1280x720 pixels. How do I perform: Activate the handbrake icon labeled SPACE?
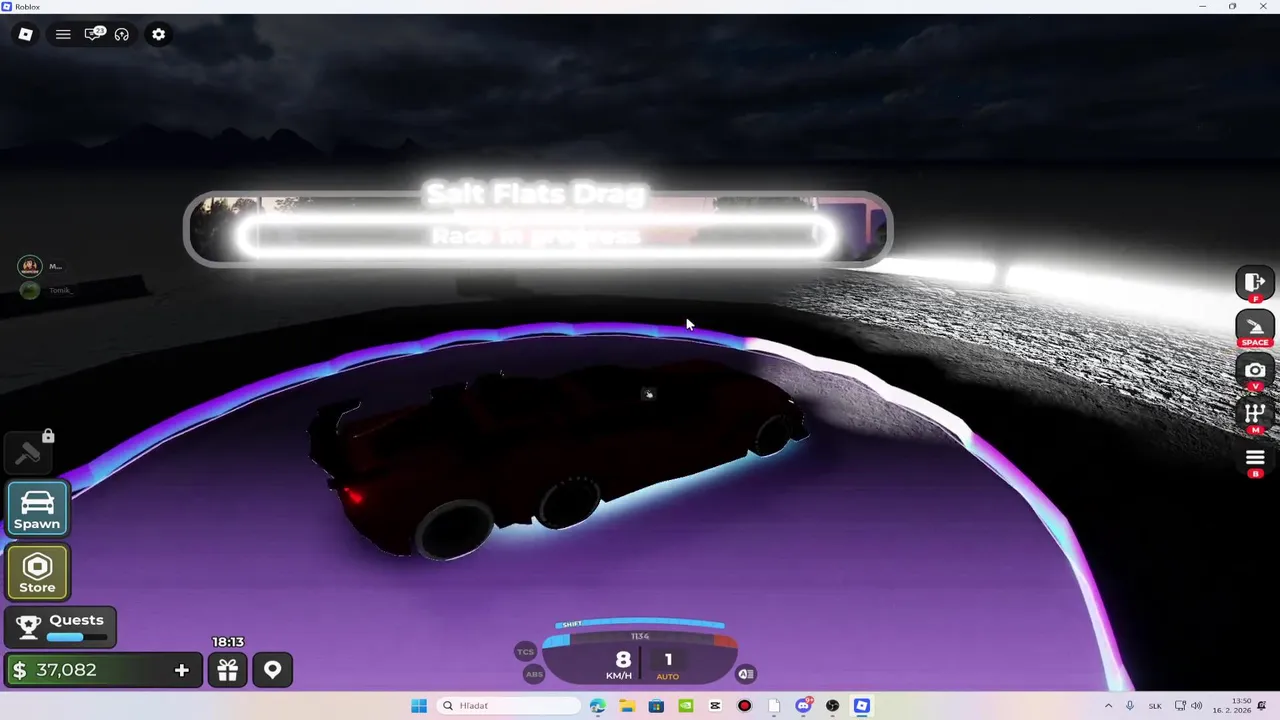(x=1255, y=328)
